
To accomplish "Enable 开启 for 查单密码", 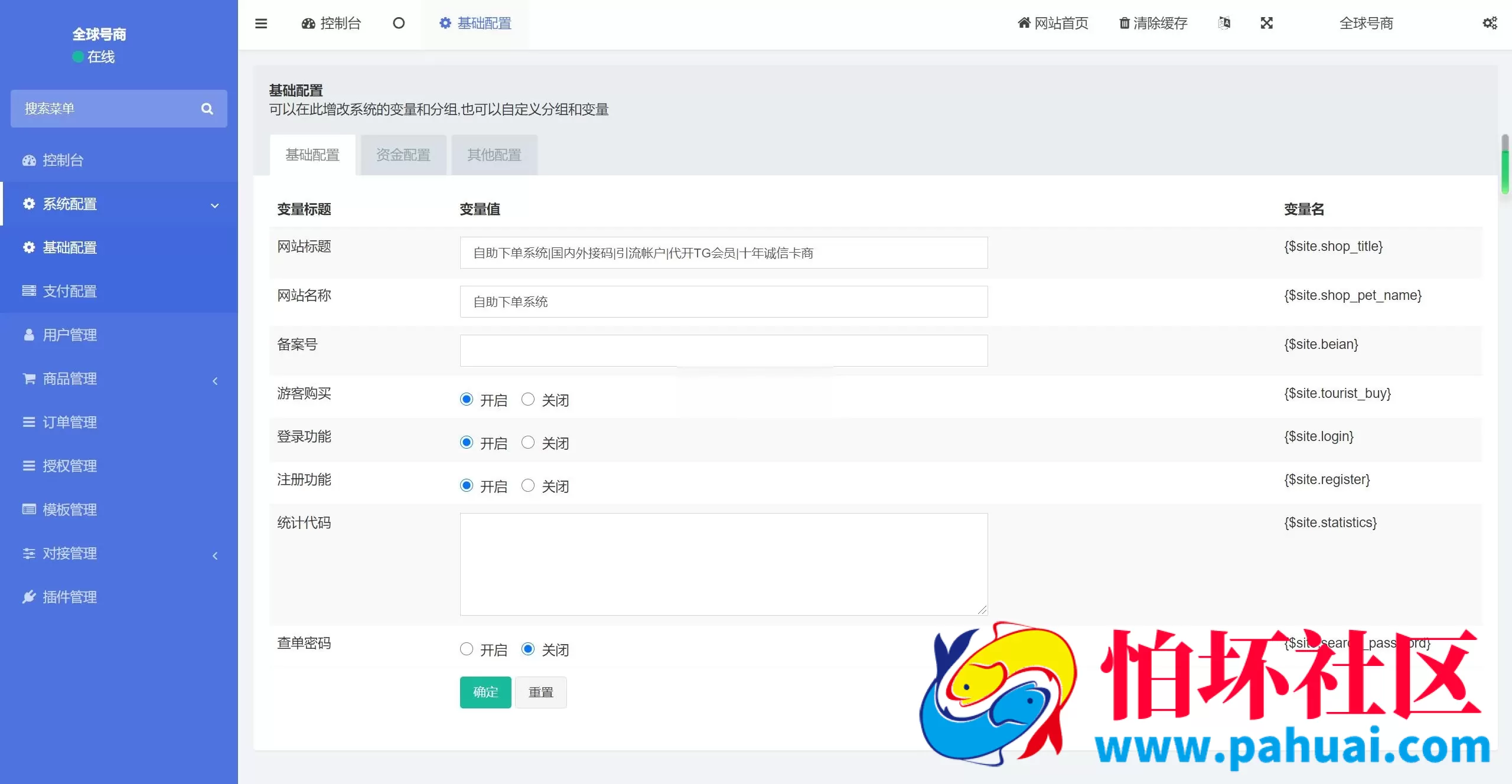I will pyautogui.click(x=466, y=648).
